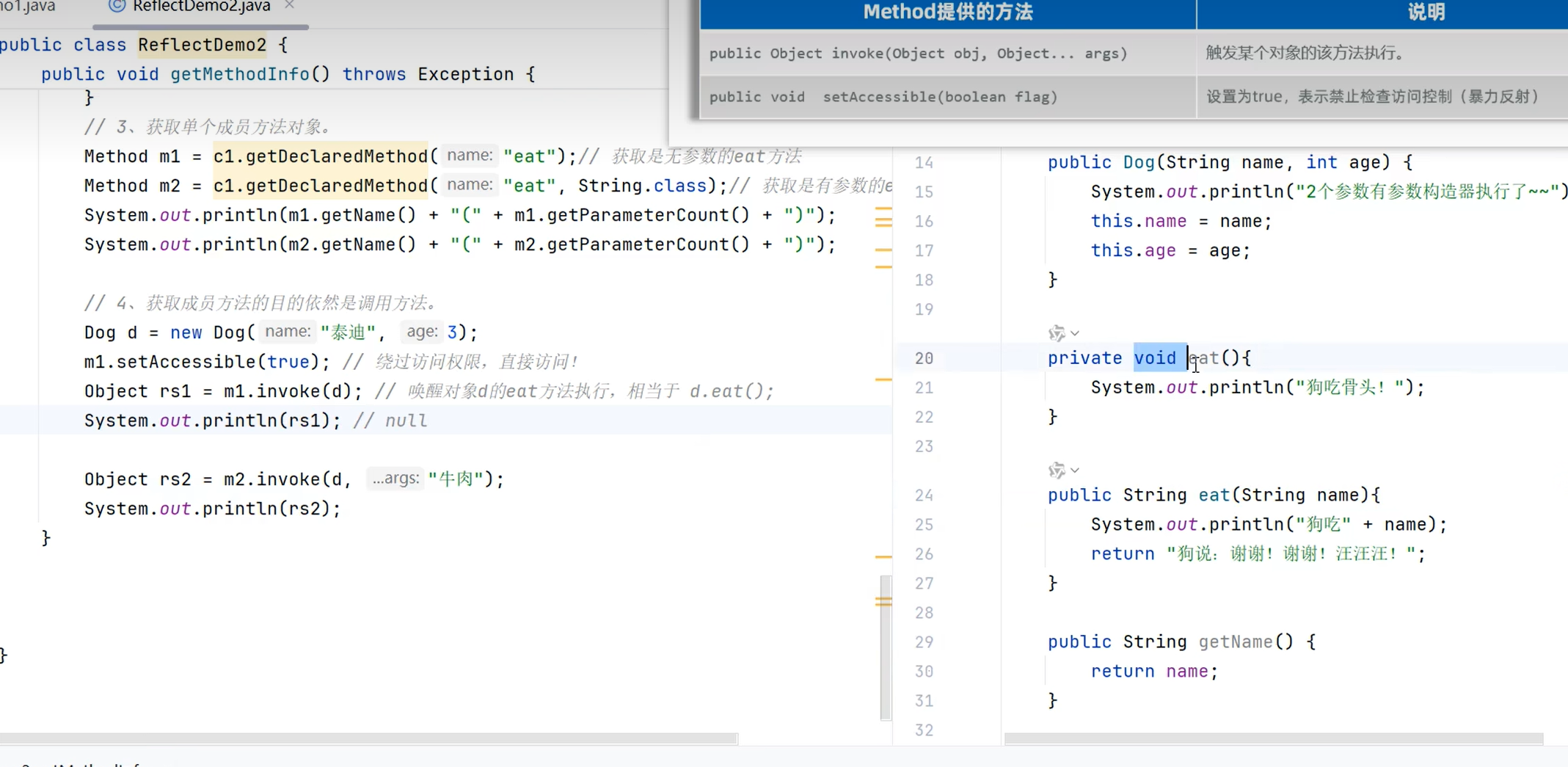The image size is (1568, 767).
Task: Expand the usages chevron above eat(String name)
Action: pos(1075,470)
